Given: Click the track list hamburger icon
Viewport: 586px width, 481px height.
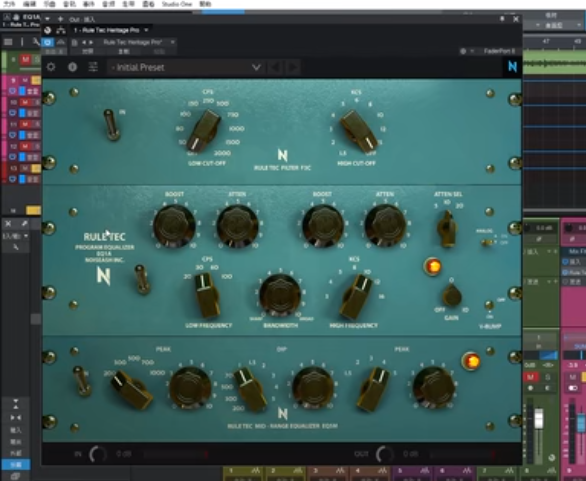Looking at the screenshot, I should coord(8,42).
